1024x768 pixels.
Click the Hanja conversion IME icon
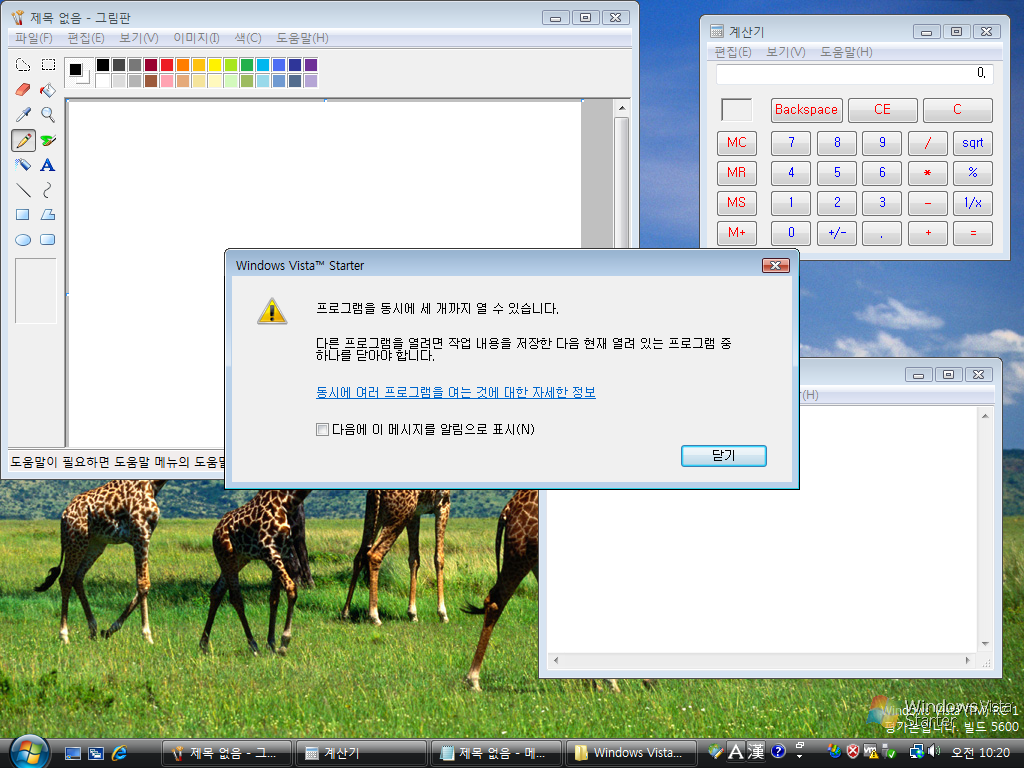point(756,752)
